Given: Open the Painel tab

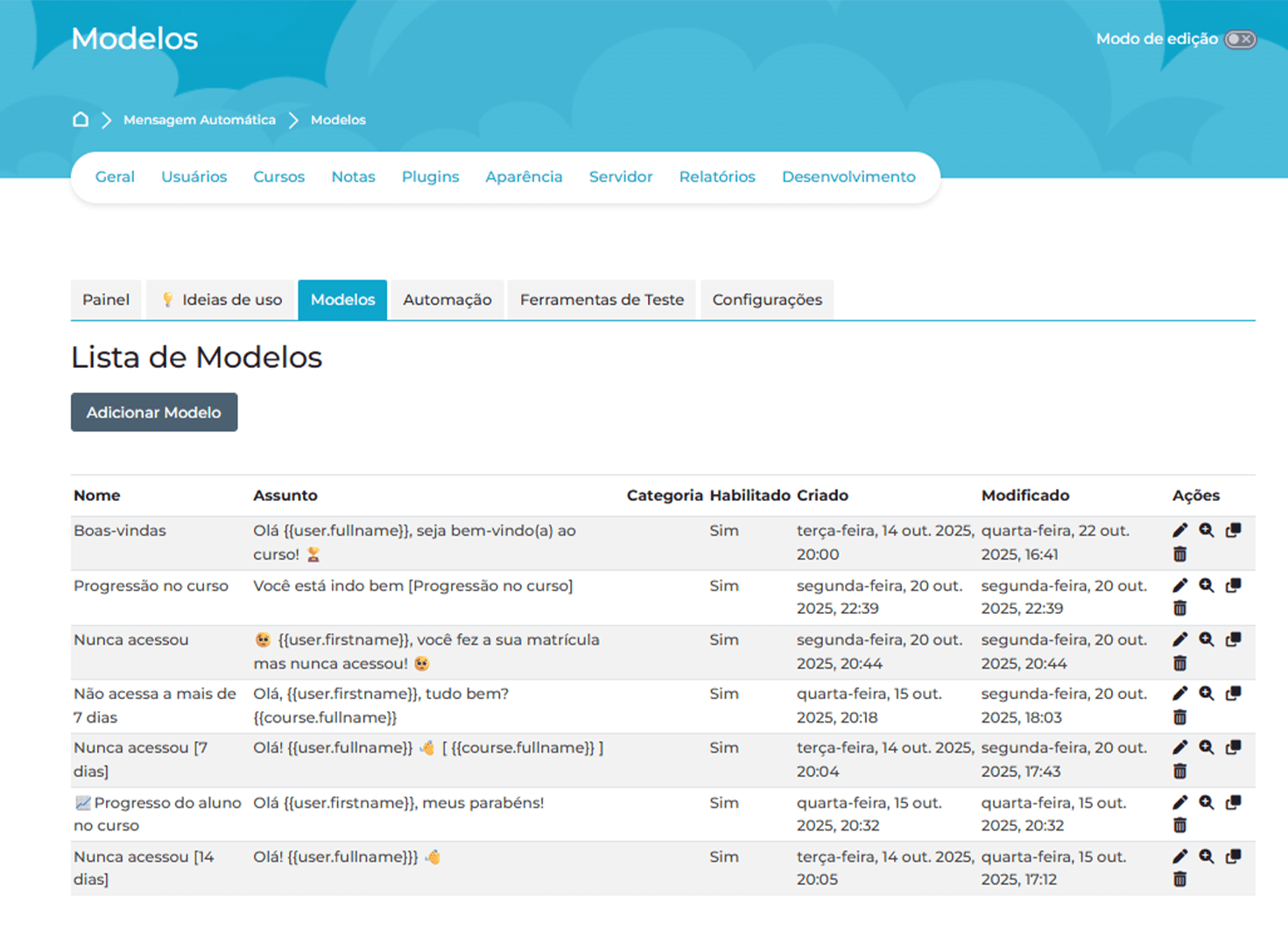Looking at the screenshot, I should (106, 300).
